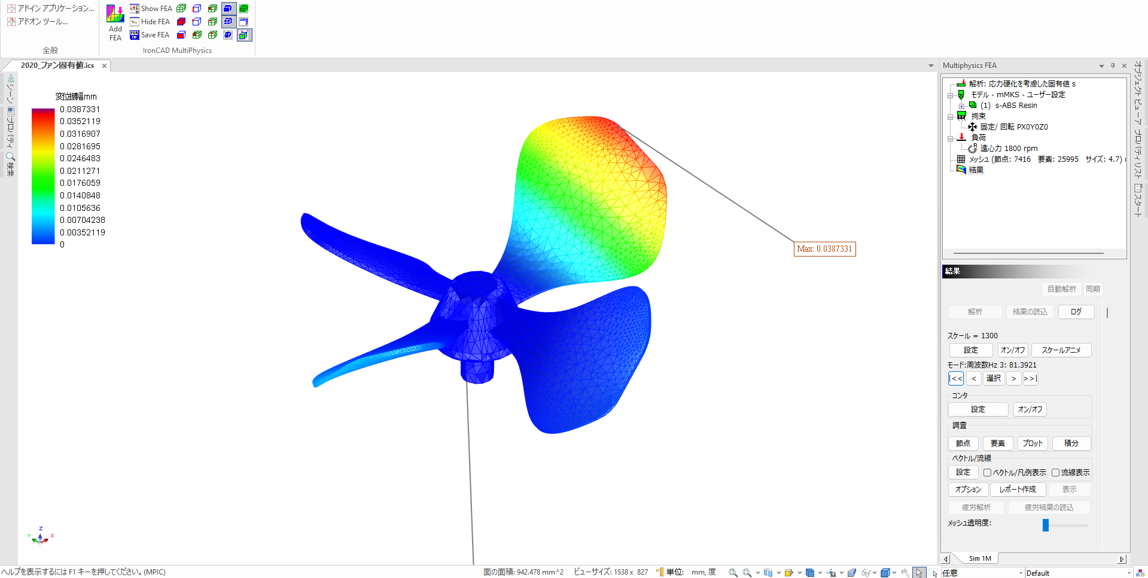Click the red top color of legend

(x=43, y=113)
